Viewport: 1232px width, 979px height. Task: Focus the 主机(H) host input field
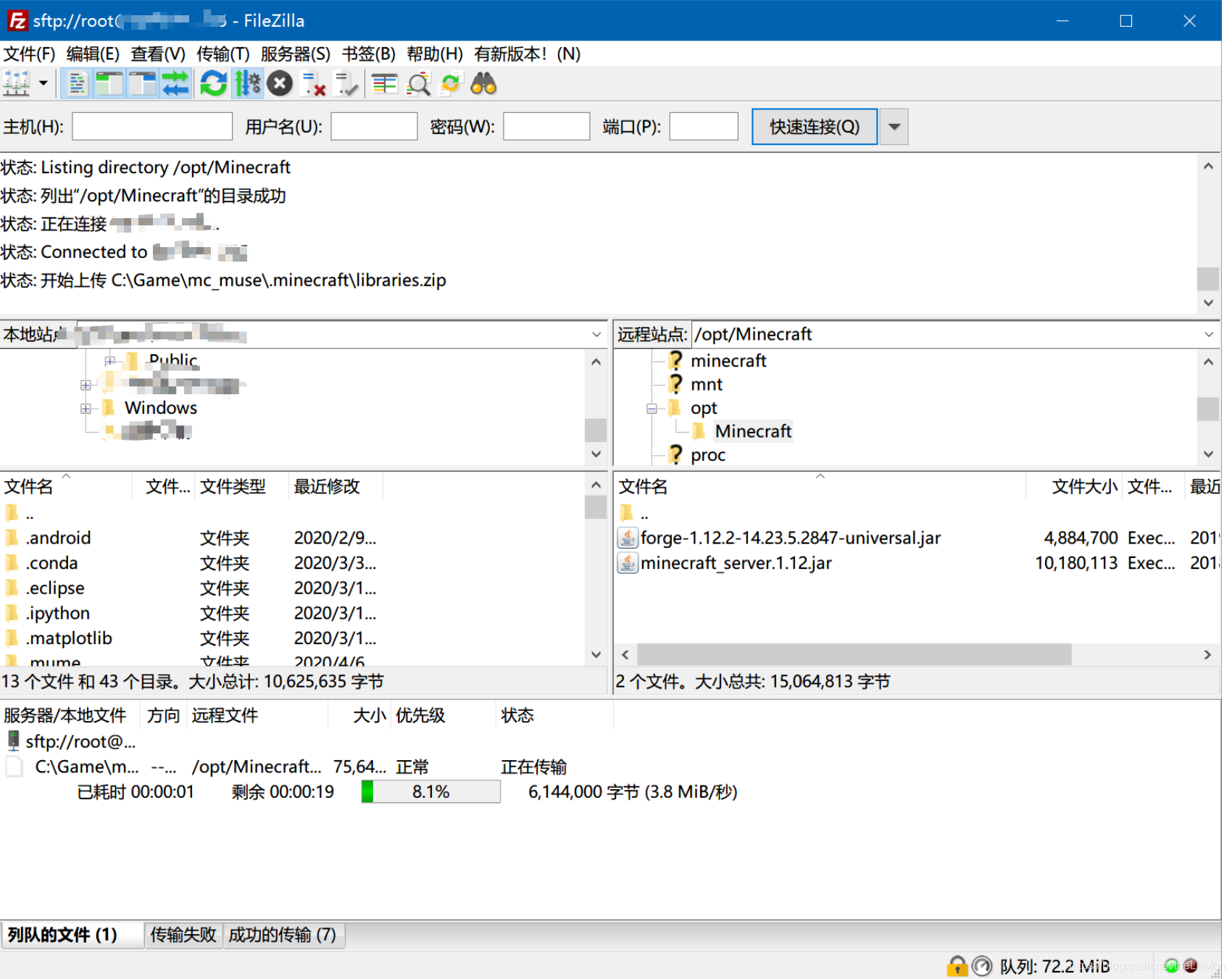coord(152,126)
